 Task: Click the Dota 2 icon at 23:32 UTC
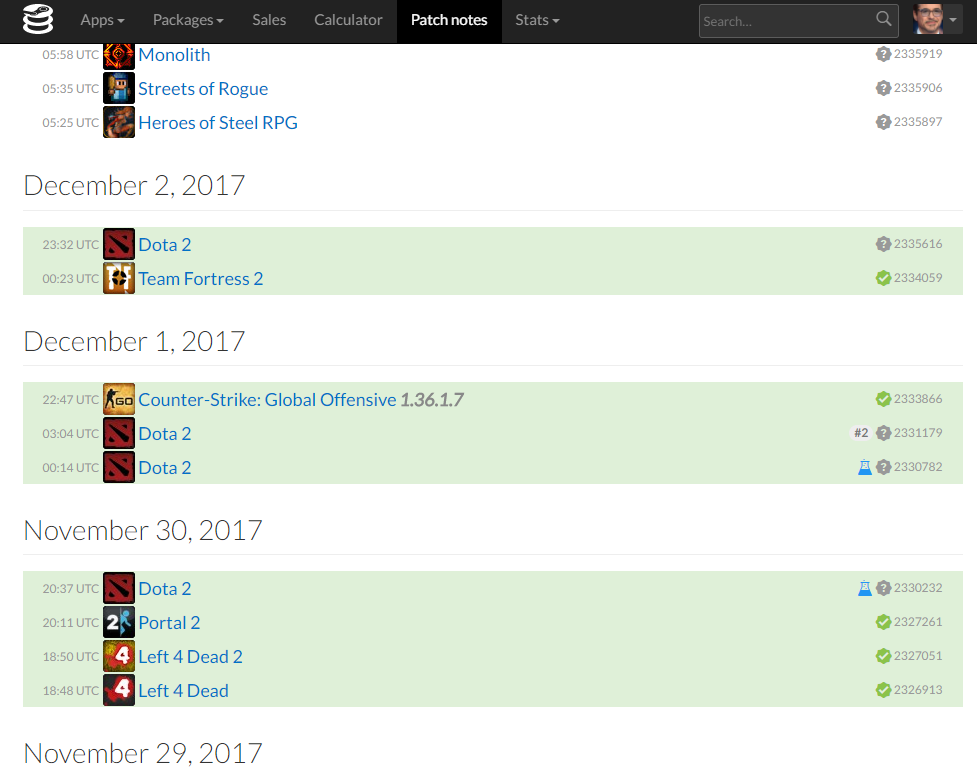point(118,244)
